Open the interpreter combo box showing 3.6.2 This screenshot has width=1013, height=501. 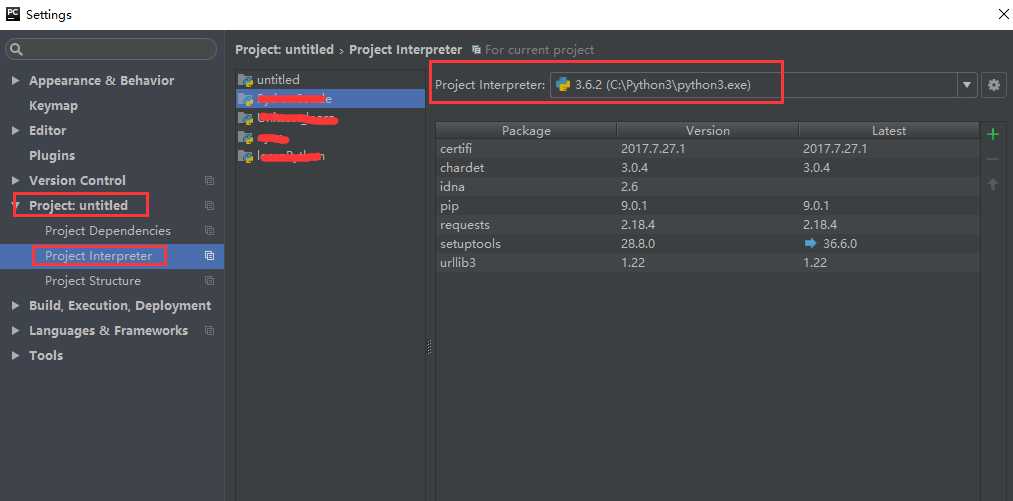[x=763, y=85]
